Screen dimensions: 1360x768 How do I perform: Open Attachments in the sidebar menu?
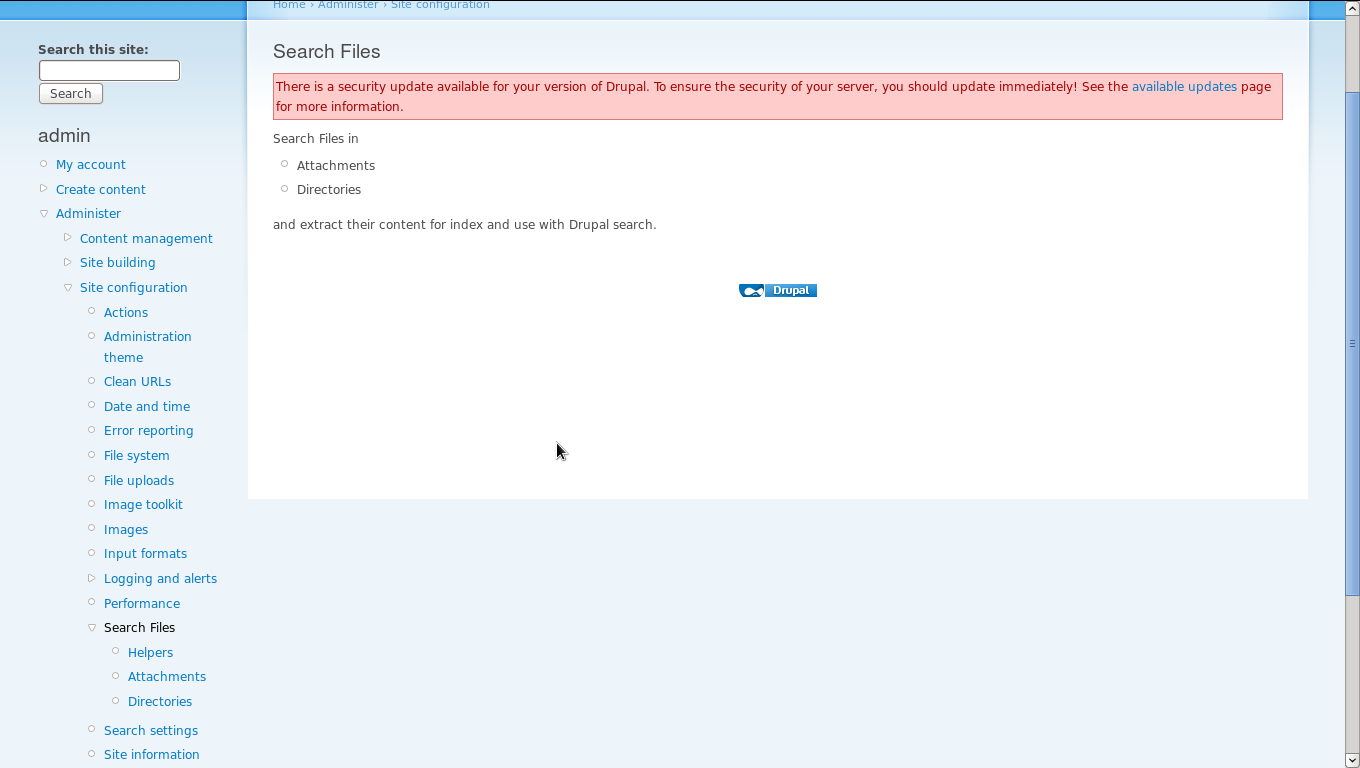167,677
